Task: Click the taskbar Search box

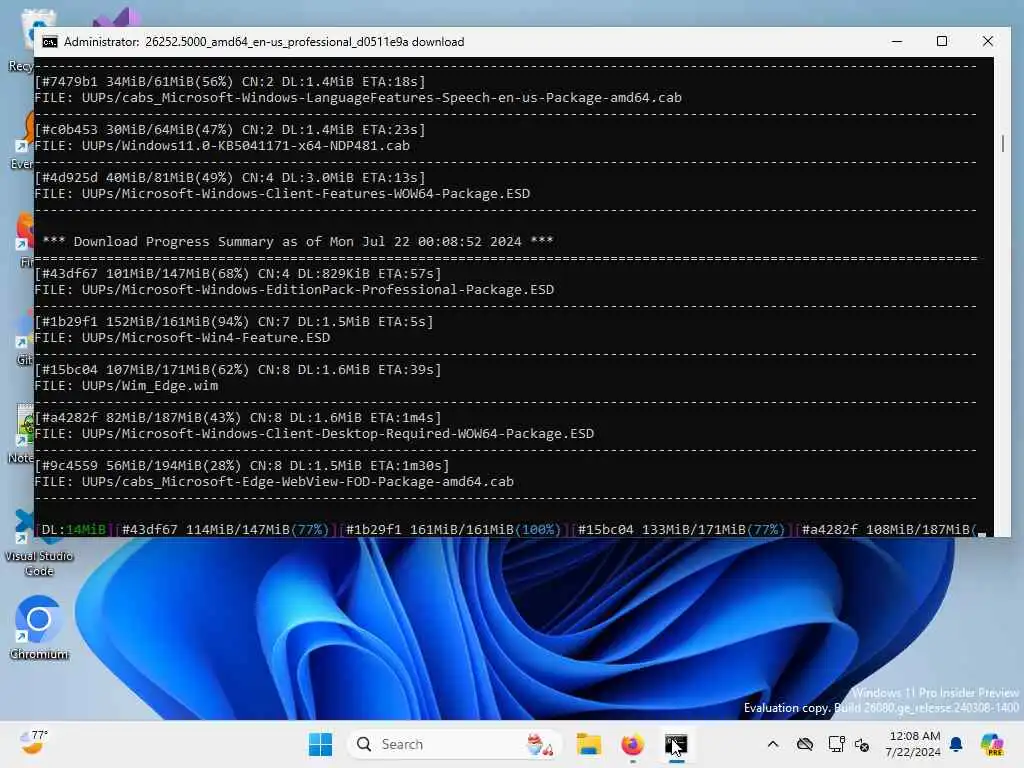Action: coord(455,744)
